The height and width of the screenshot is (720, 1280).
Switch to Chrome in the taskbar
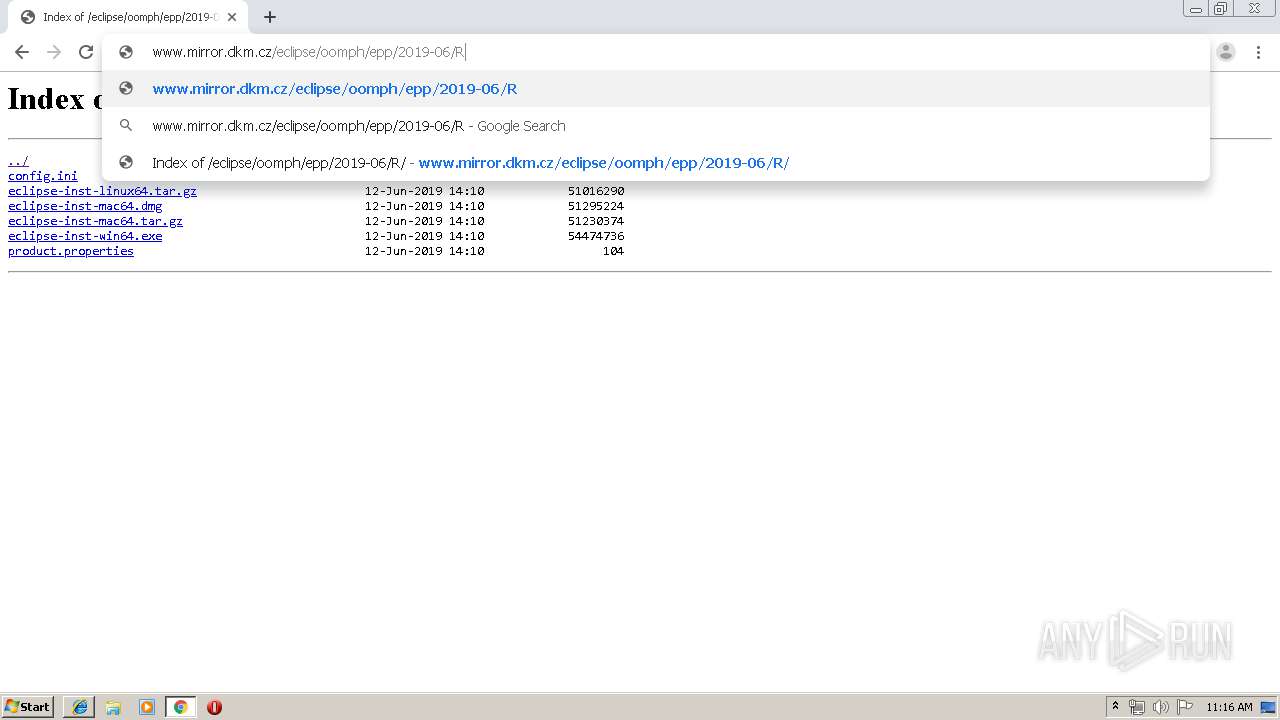point(180,707)
